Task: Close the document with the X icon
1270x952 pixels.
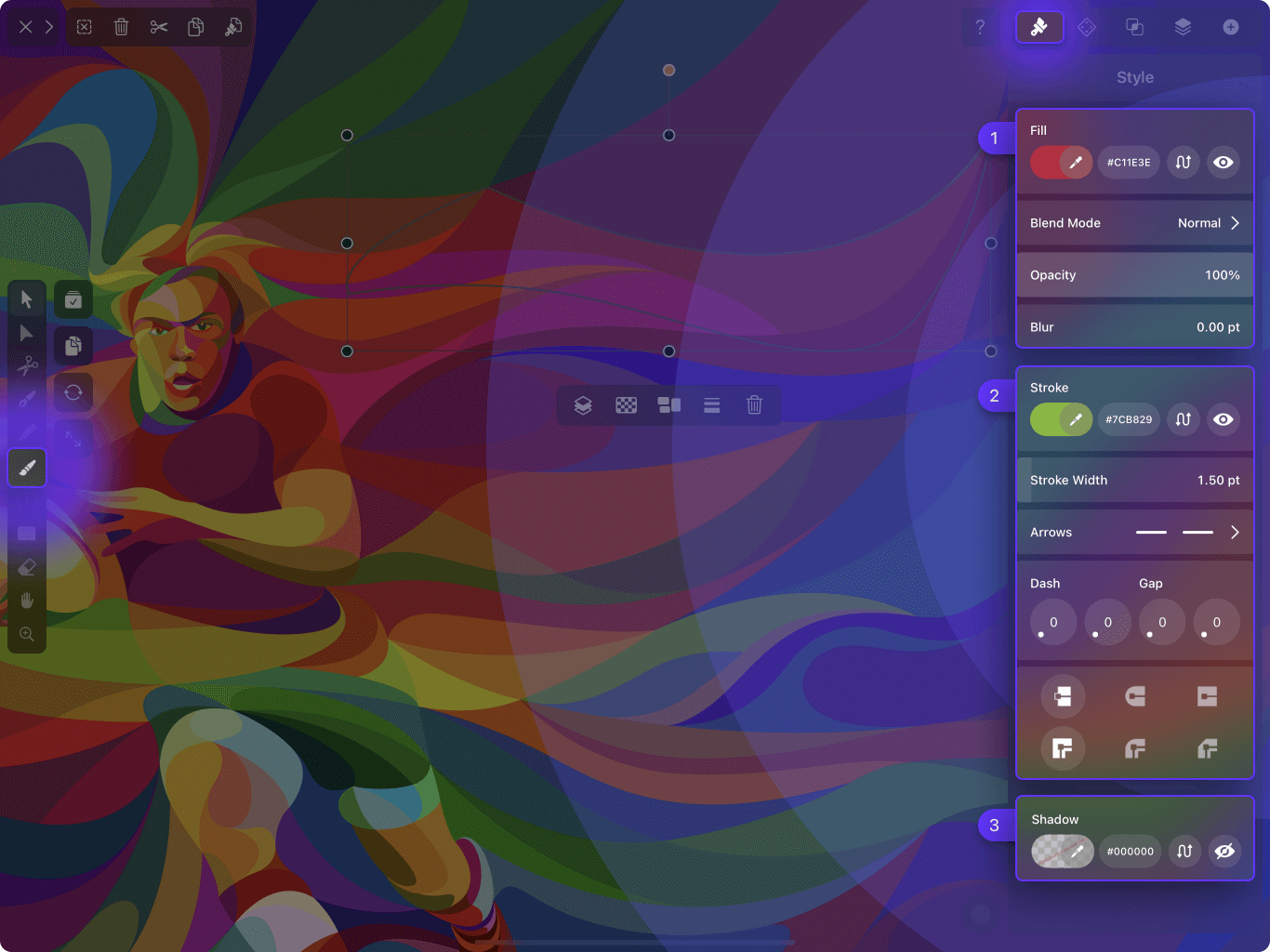Action: [25, 27]
